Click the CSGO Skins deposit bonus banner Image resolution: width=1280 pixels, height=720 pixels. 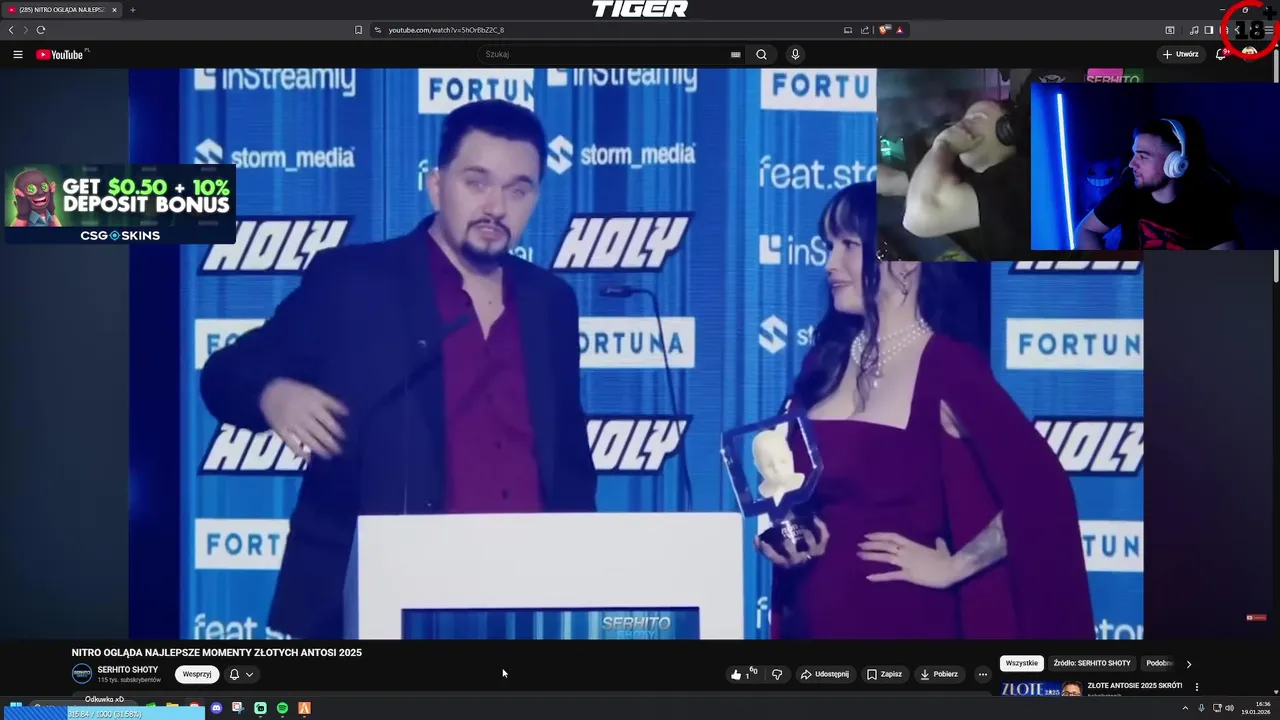[120, 205]
